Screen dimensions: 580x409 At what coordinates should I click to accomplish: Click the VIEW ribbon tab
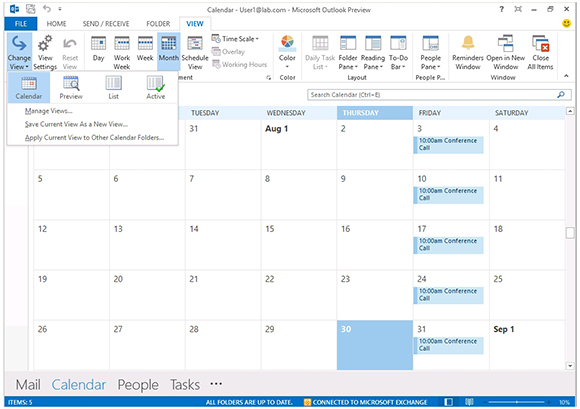point(195,24)
